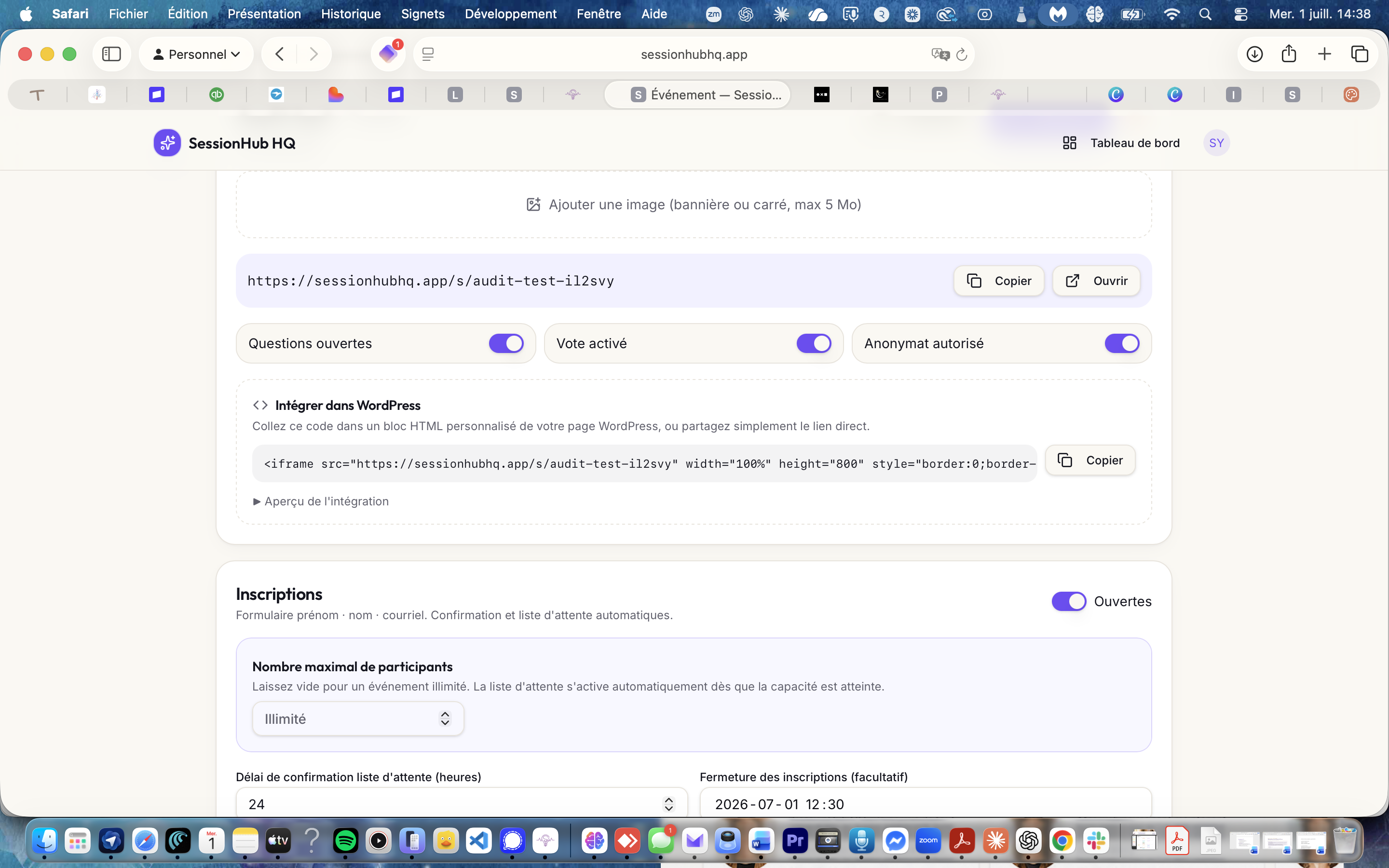1389x868 pixels.
Task: Click the translate icon in address bar
Action: (x=940, y=54)
